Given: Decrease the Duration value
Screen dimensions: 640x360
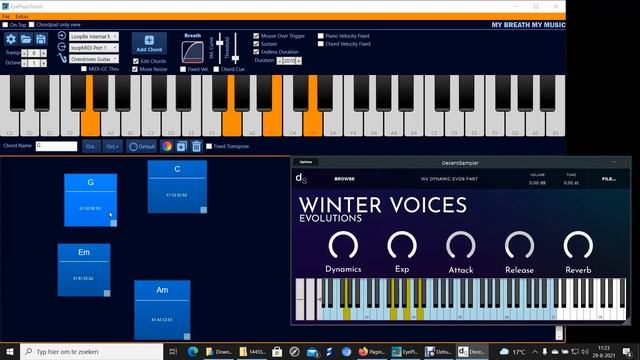Looking at the screenshot, I should click(x=279, y=61).
